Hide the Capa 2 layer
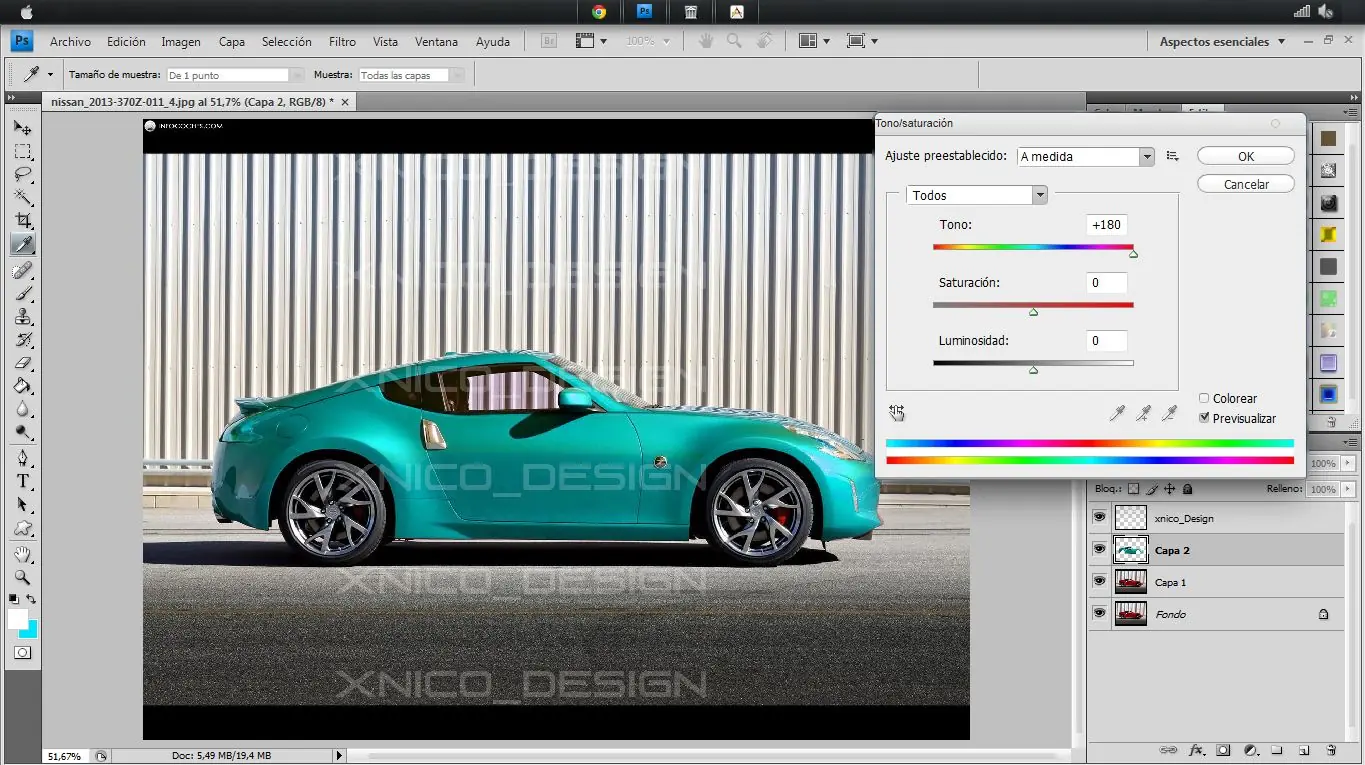 (x=1099, y=550)
